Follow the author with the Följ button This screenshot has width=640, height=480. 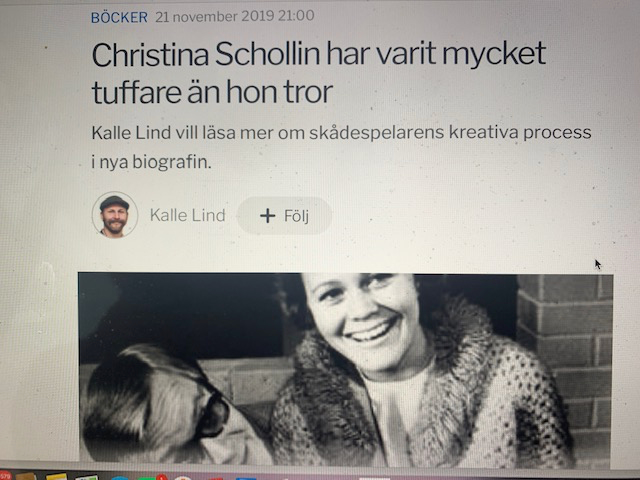coord(284,216)
